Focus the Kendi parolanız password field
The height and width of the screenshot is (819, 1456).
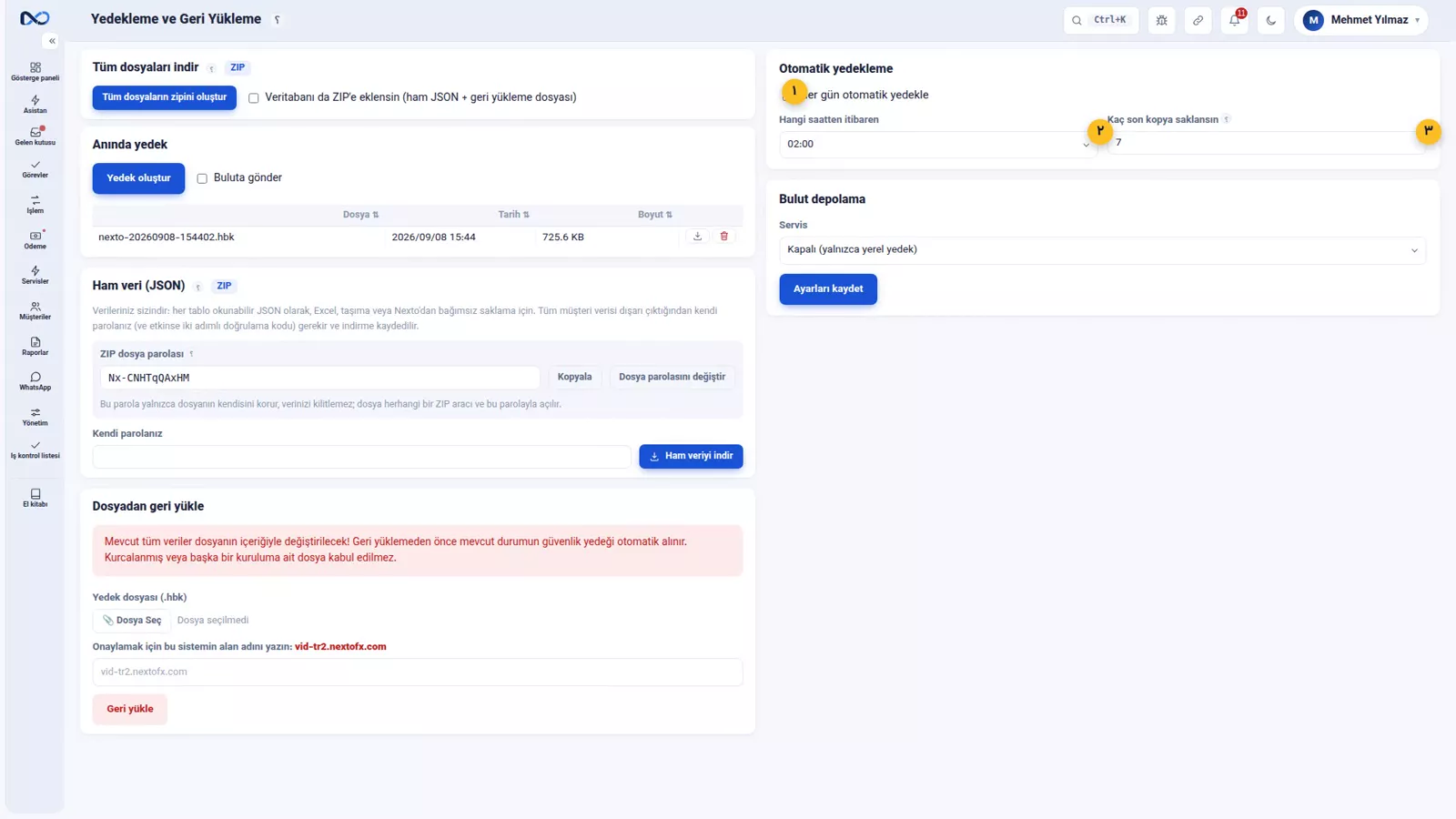point(361,457)
